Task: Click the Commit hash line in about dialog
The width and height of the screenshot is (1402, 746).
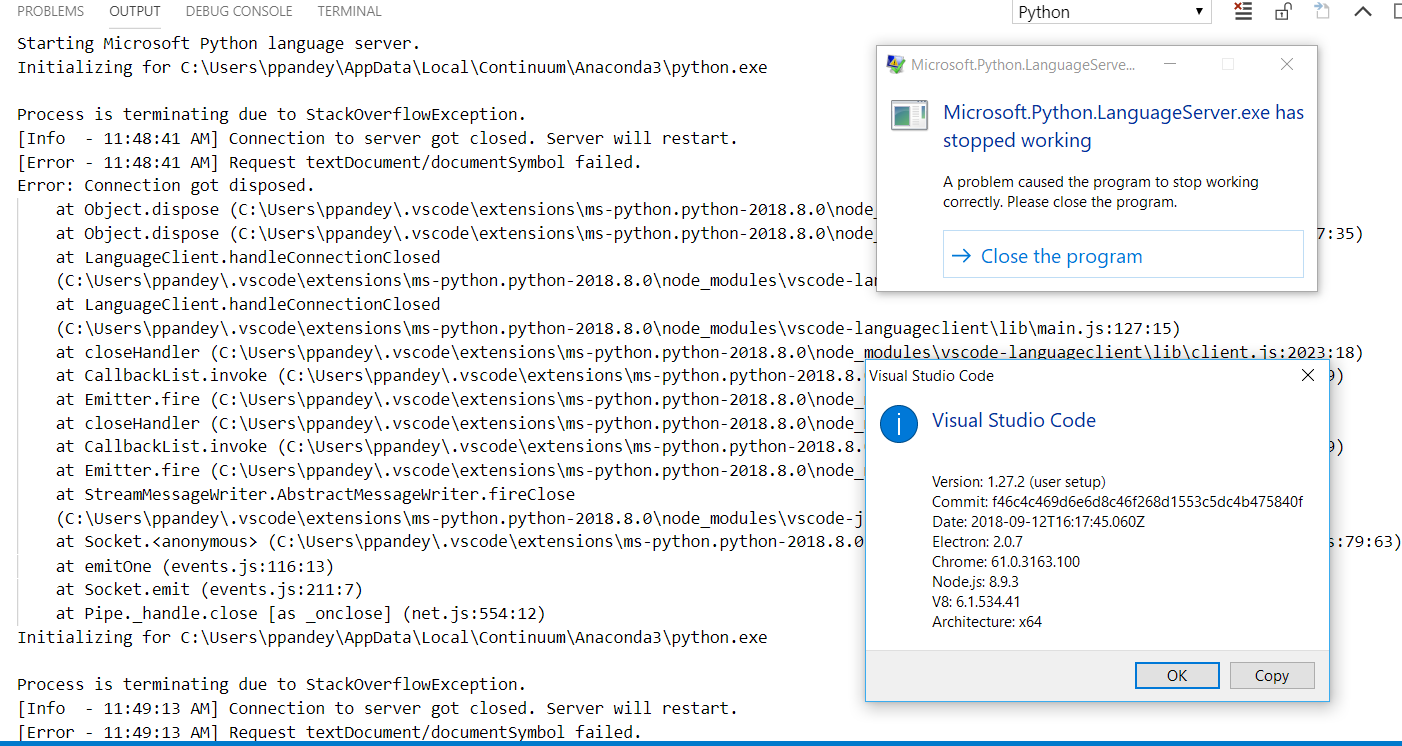Action: pos(1117,502)
